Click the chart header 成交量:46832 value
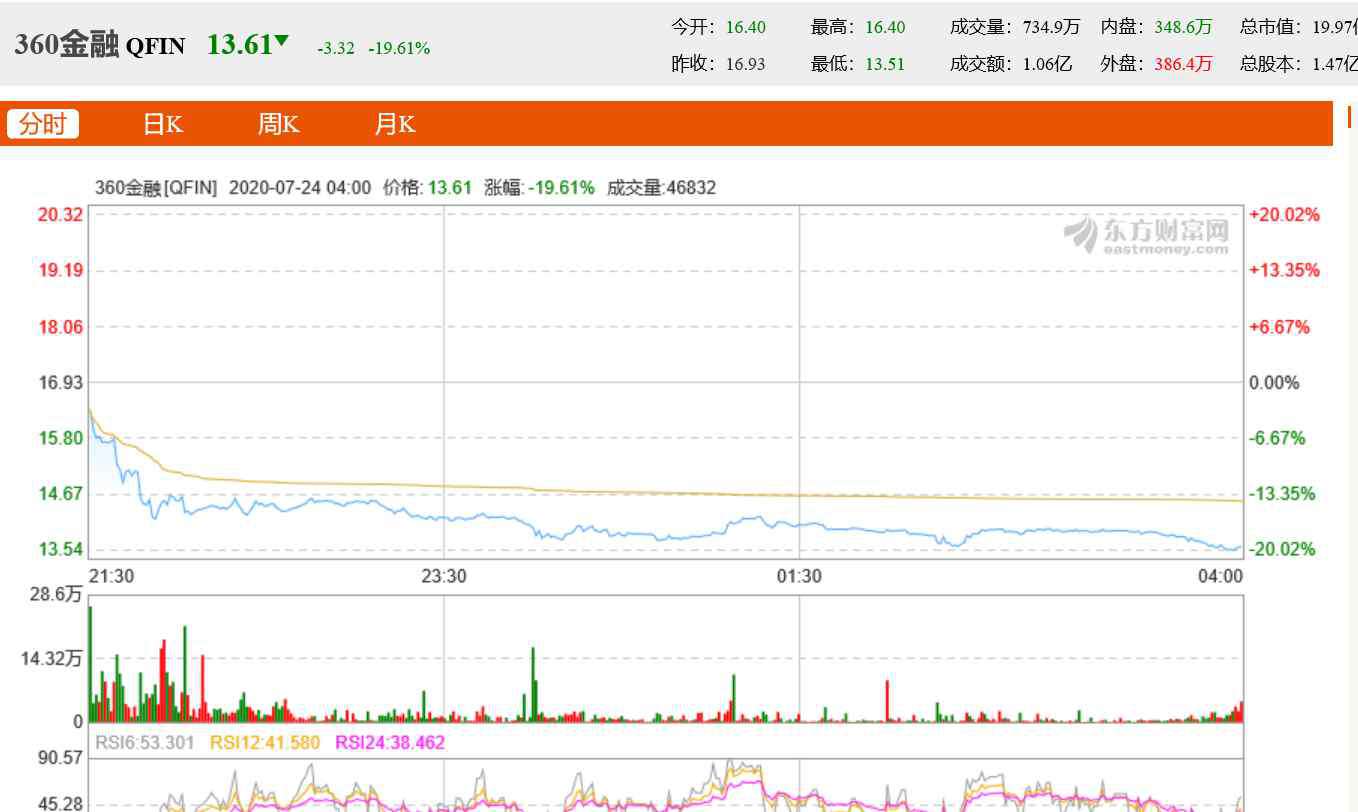The image size is (1358, 812). [661, 187]
